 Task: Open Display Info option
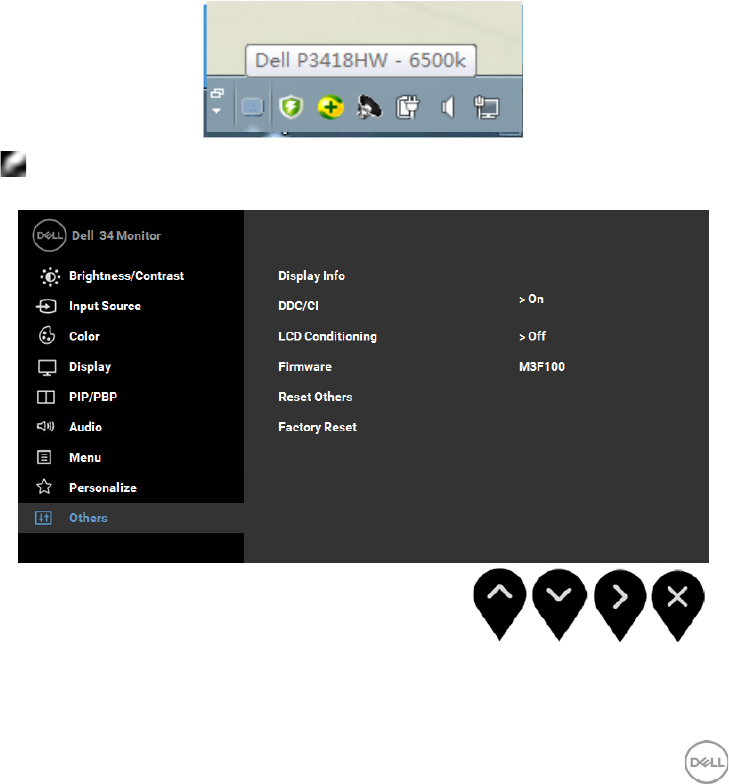[311, 276]
